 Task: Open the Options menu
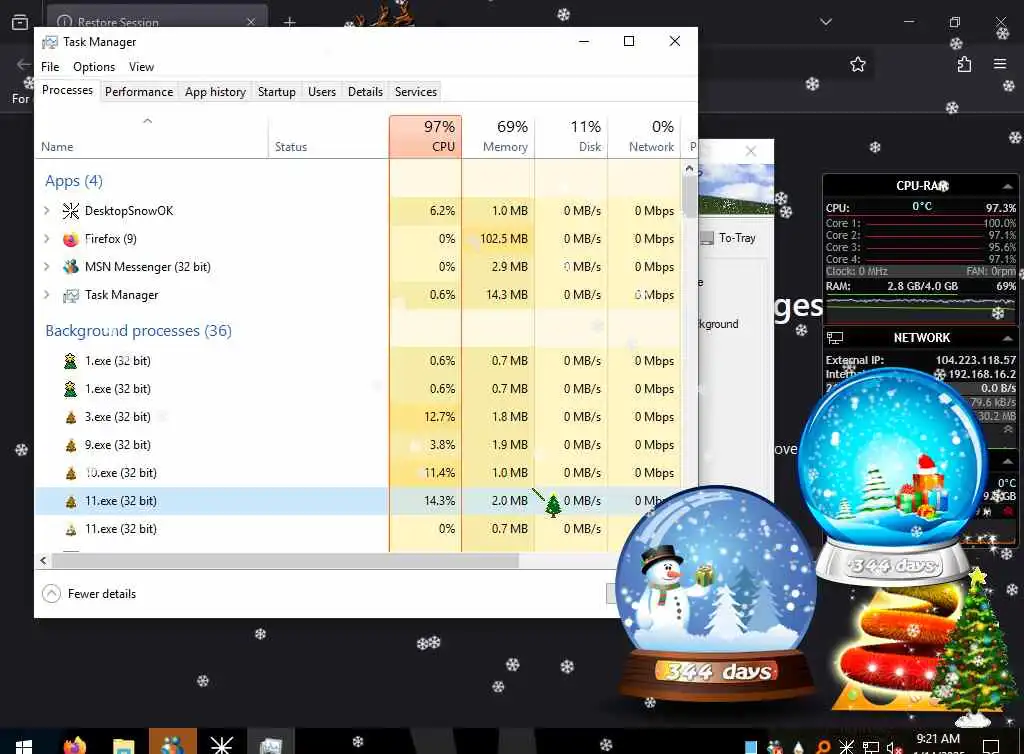94,67
